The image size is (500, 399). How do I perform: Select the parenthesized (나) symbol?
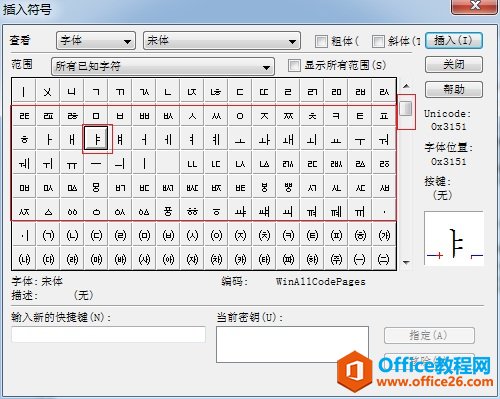pos(24,260)
